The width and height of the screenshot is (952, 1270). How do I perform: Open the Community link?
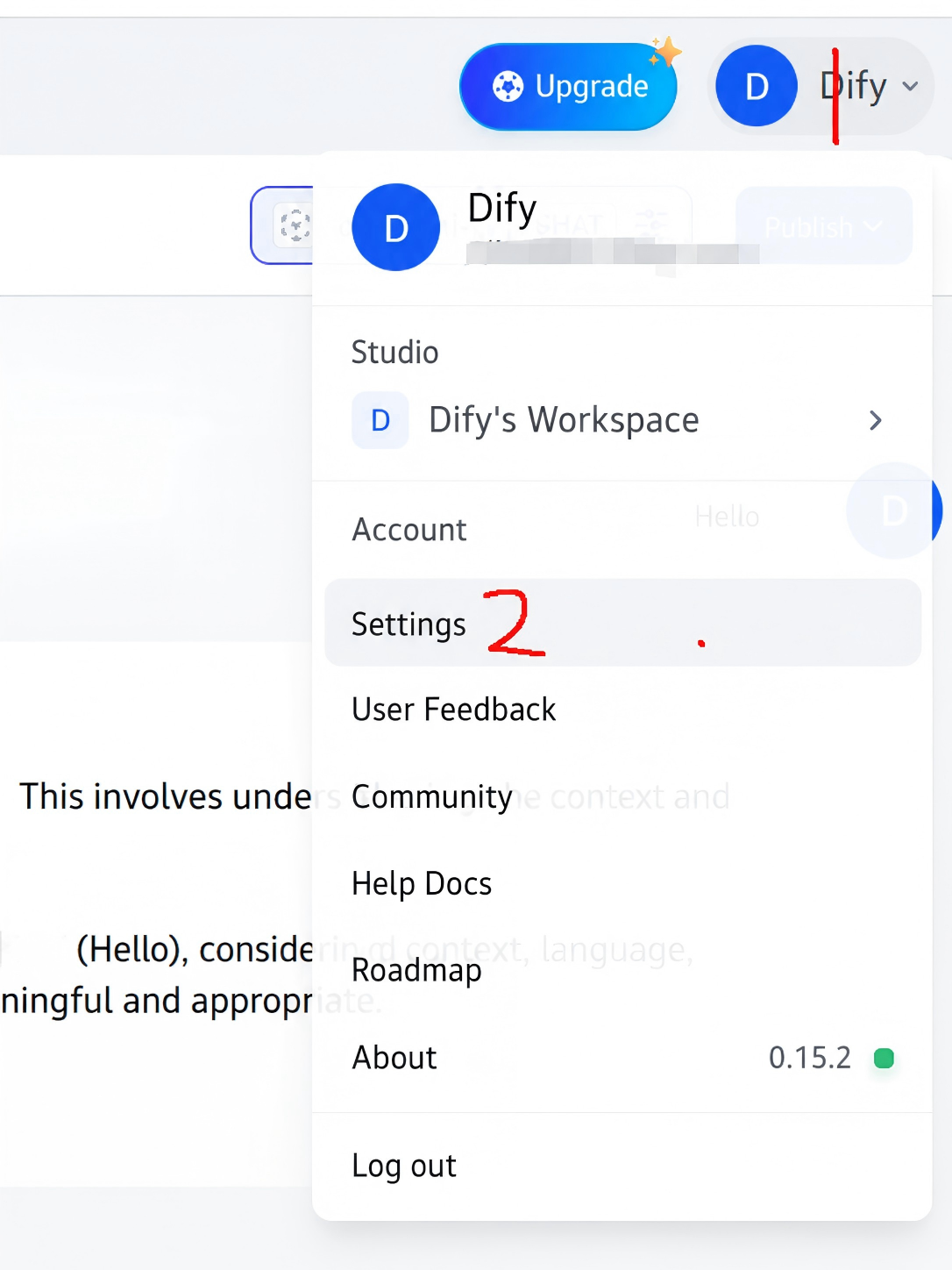pos(622,796)
